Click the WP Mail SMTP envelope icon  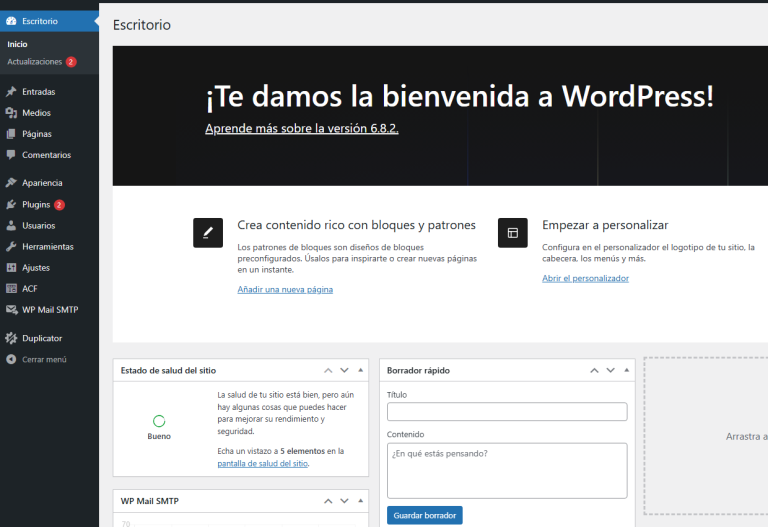click(11, 310)
